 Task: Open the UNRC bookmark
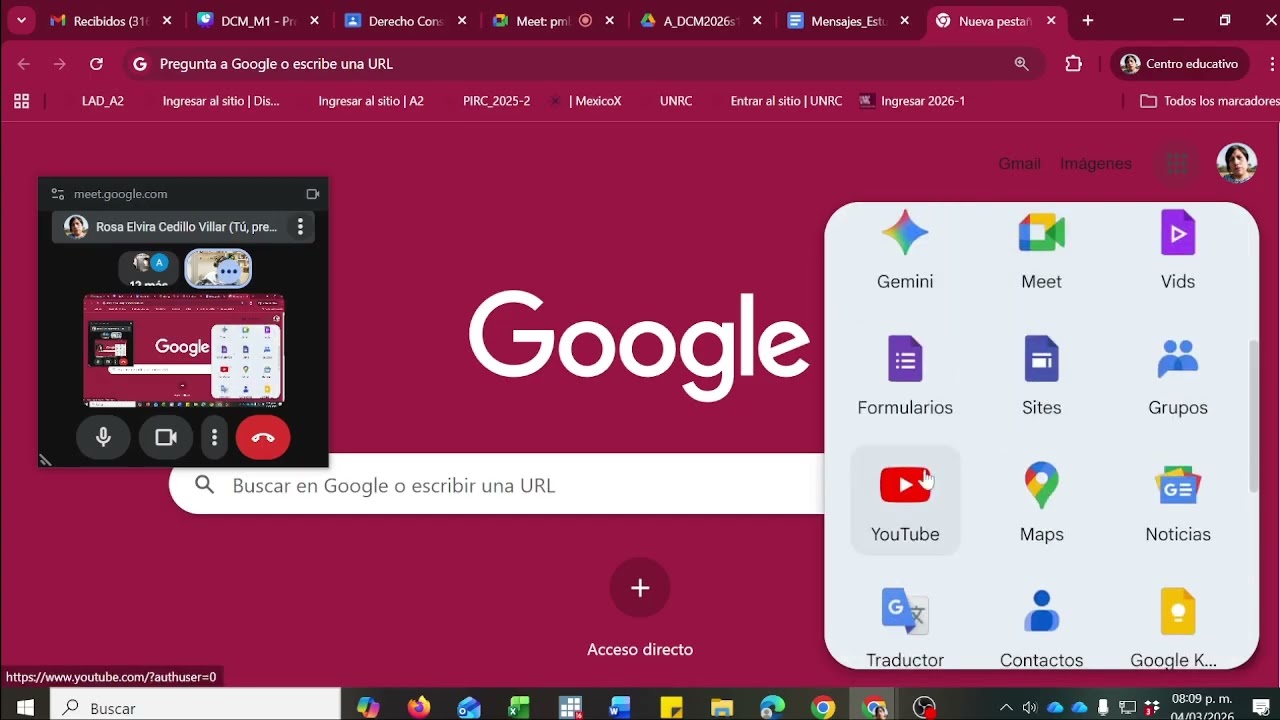click(676, 101)
